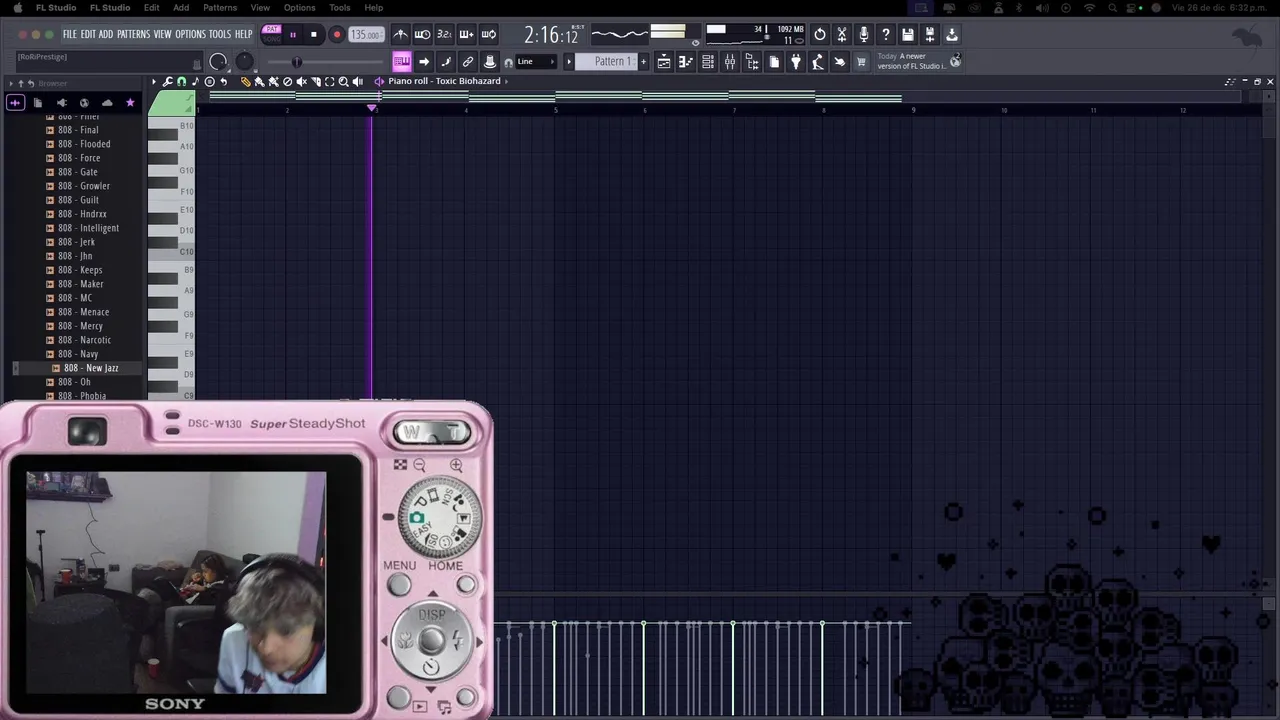Toggle the record button
Viewport: 1280px width, 720px height.
click(337, 35)
